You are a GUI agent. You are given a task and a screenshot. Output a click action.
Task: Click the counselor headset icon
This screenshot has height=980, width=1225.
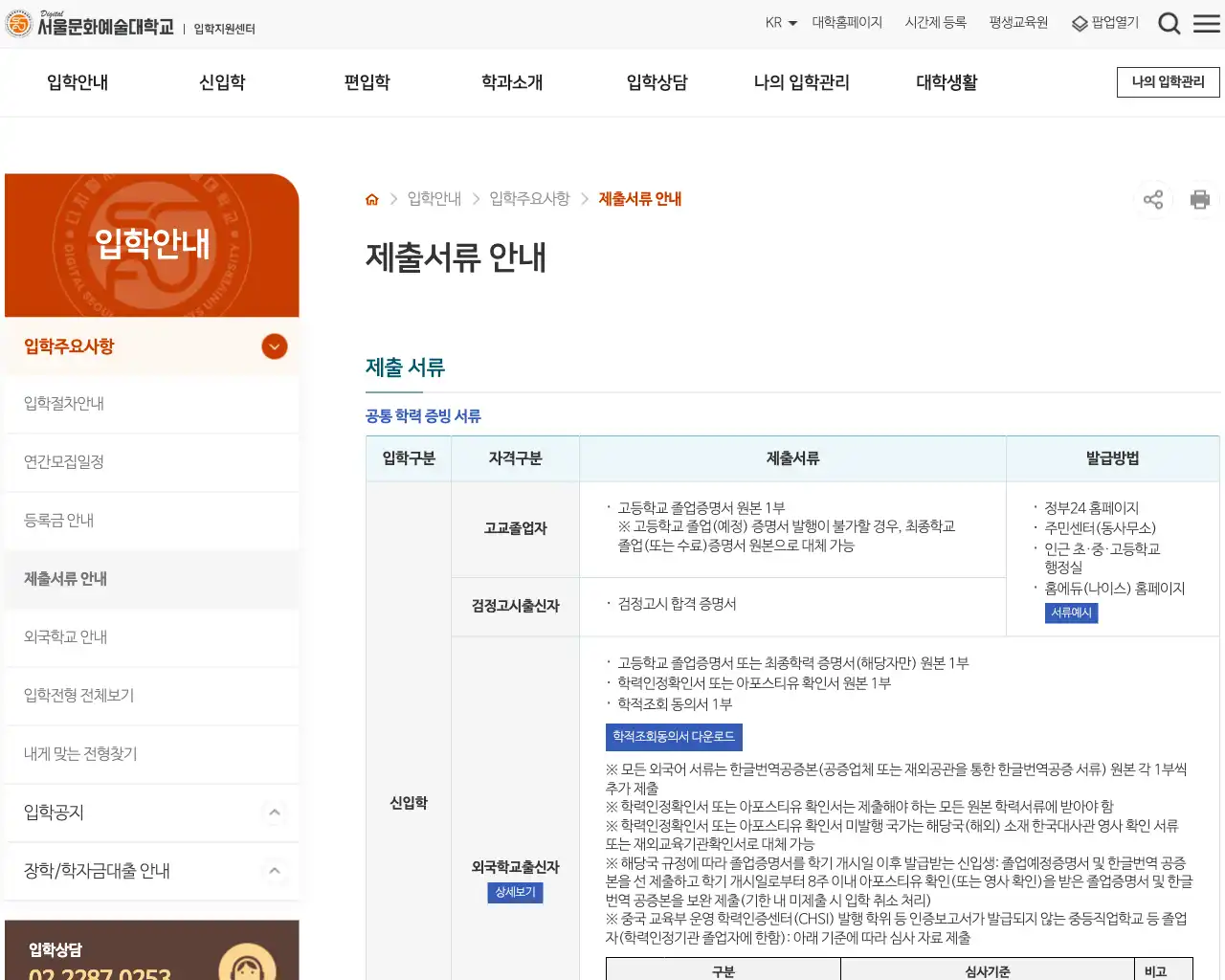pos(247,962)
